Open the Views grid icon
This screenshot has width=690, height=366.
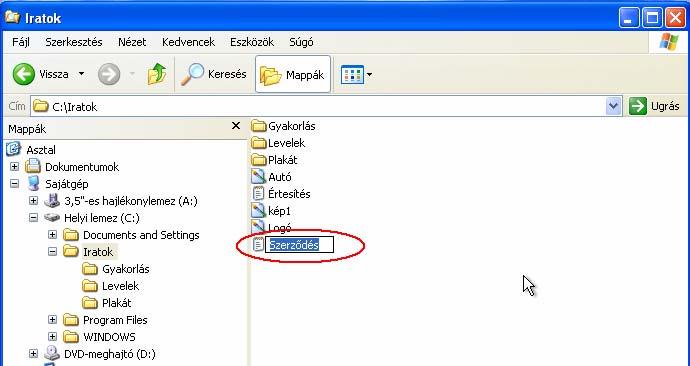(352, 75)
